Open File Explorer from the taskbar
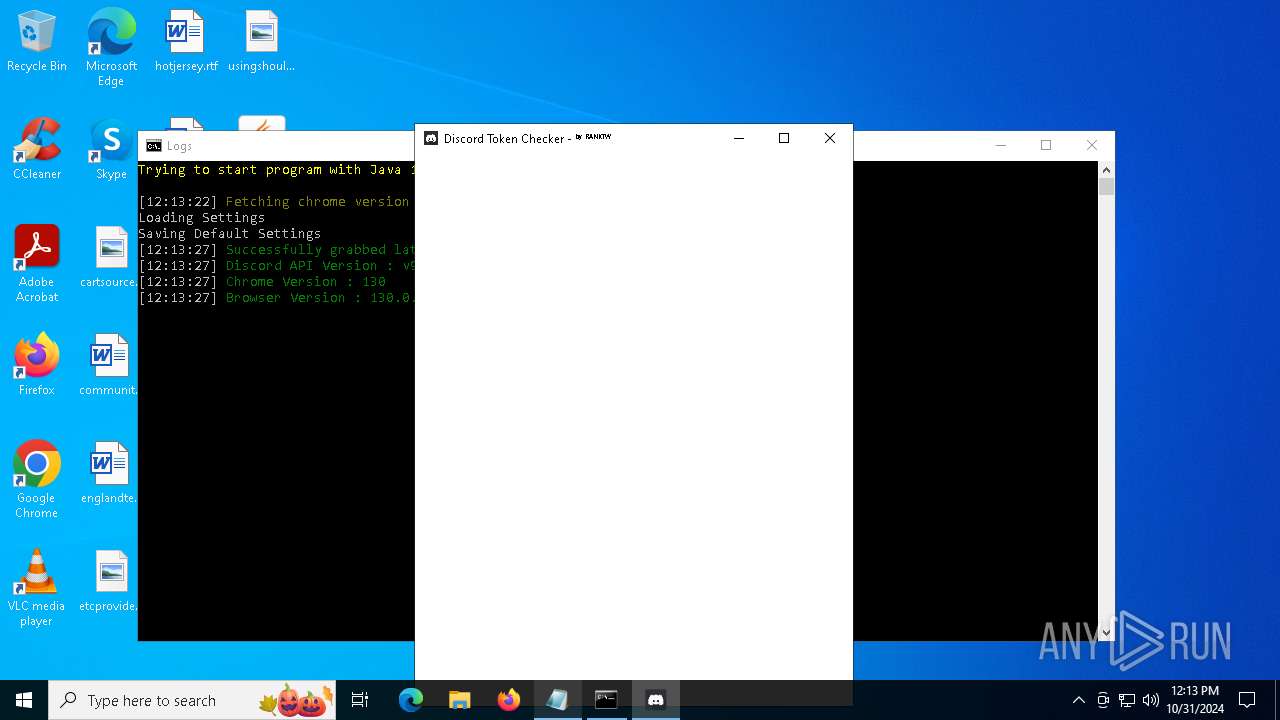The width and height of the screenshot is (1280, 720). pos(460,700)
